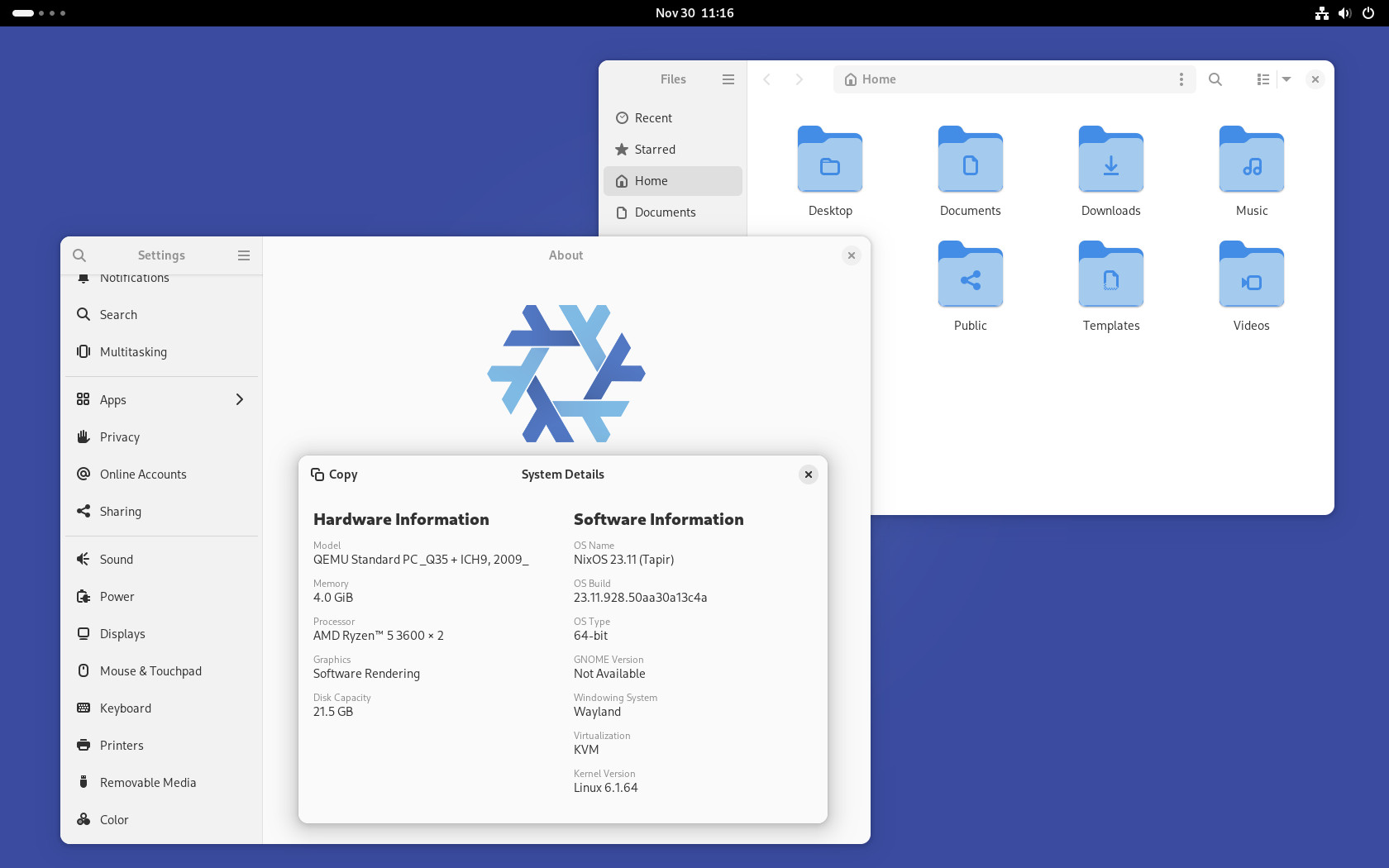Open Multitasking settings panel
Viewport: 1389px width, 868px height.
point(161,352)
